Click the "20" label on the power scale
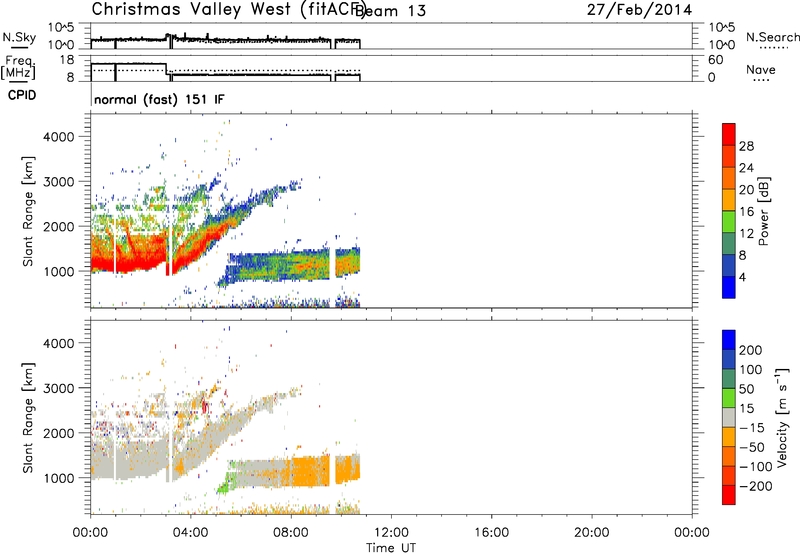 coord(746,190)
